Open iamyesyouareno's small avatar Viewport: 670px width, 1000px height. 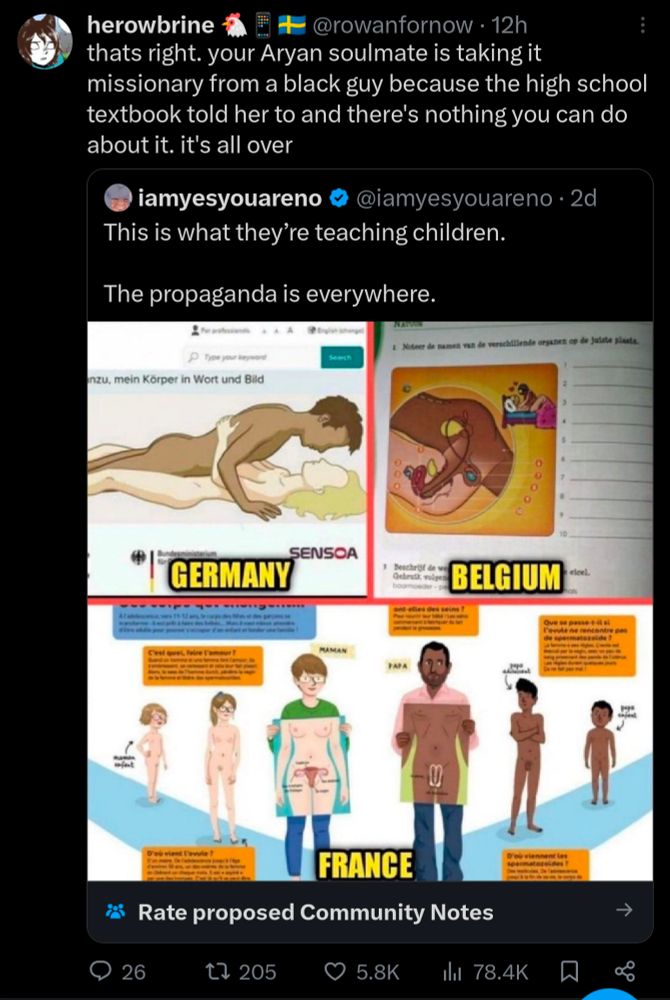point(118,198)
